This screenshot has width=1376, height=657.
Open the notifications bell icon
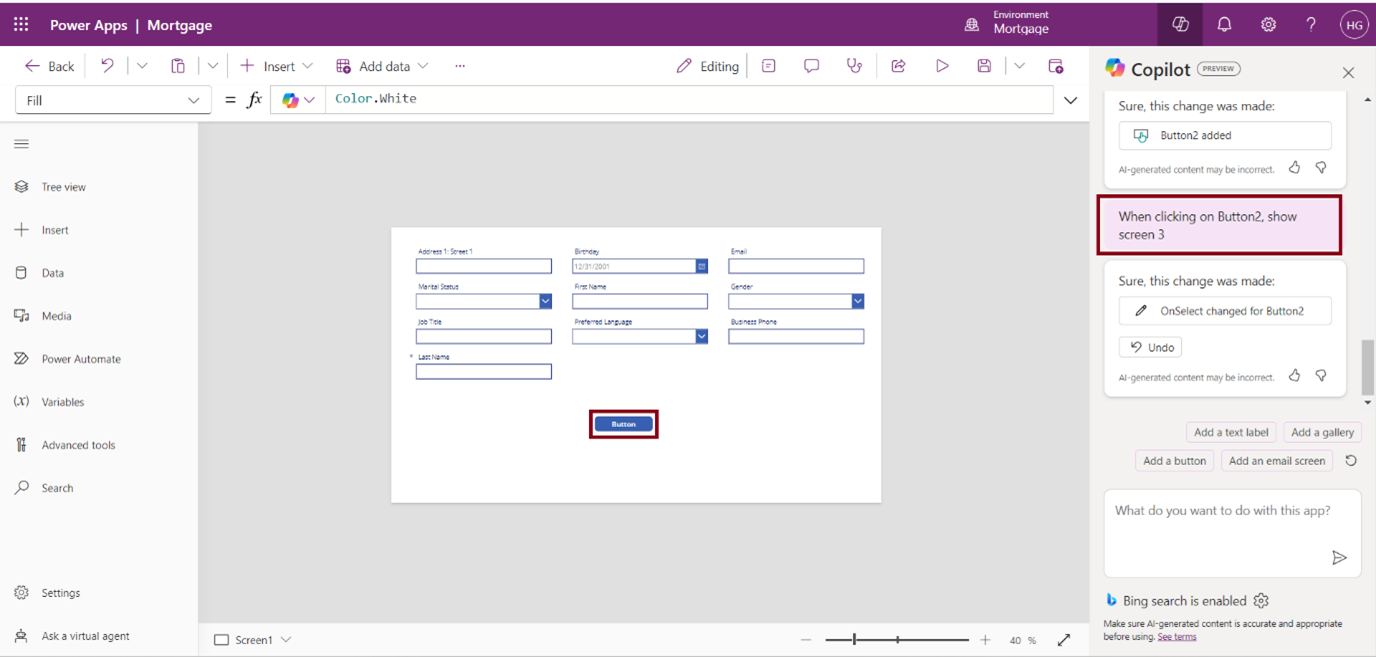(x=1224, y=25)
